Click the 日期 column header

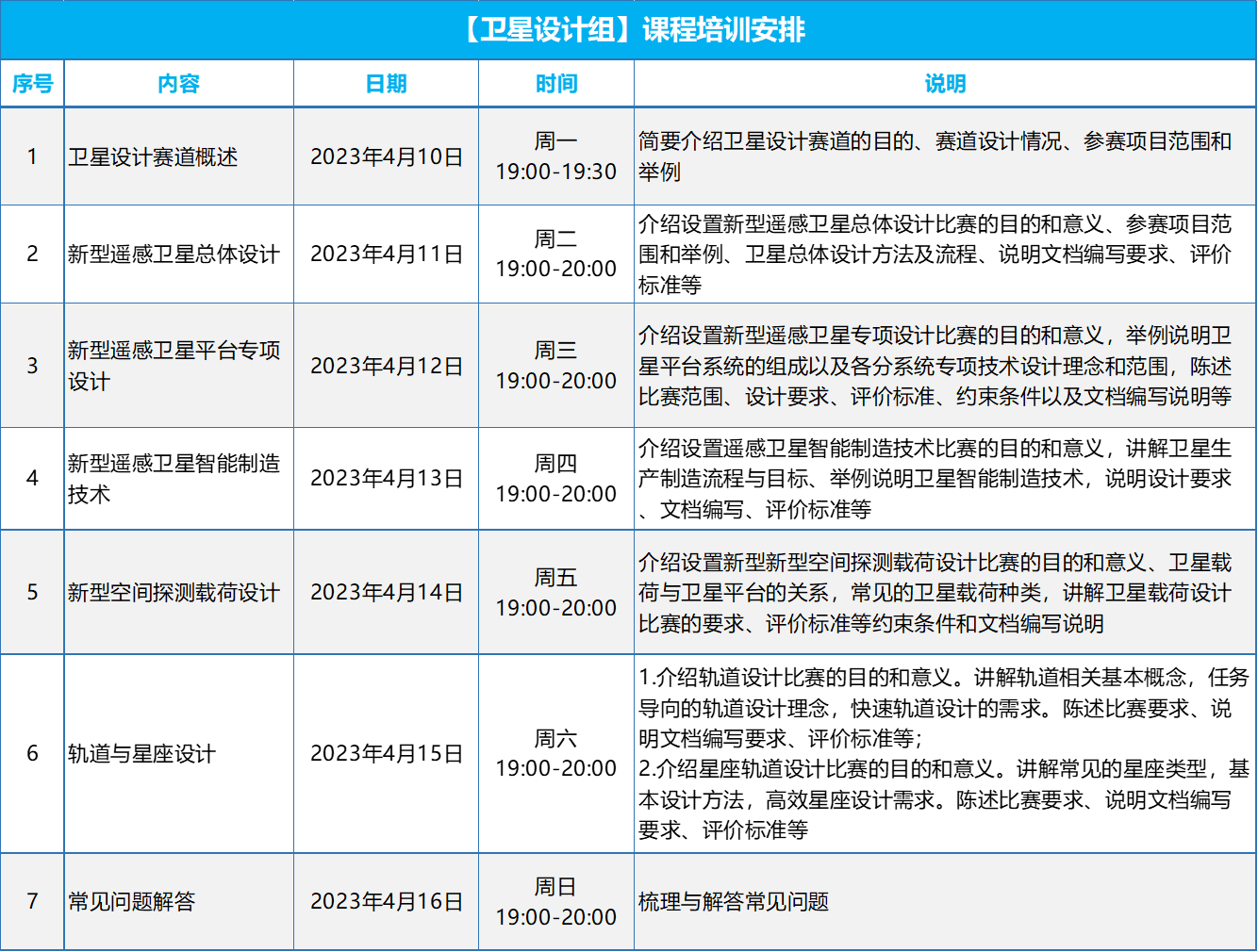[x=386, y=84]
